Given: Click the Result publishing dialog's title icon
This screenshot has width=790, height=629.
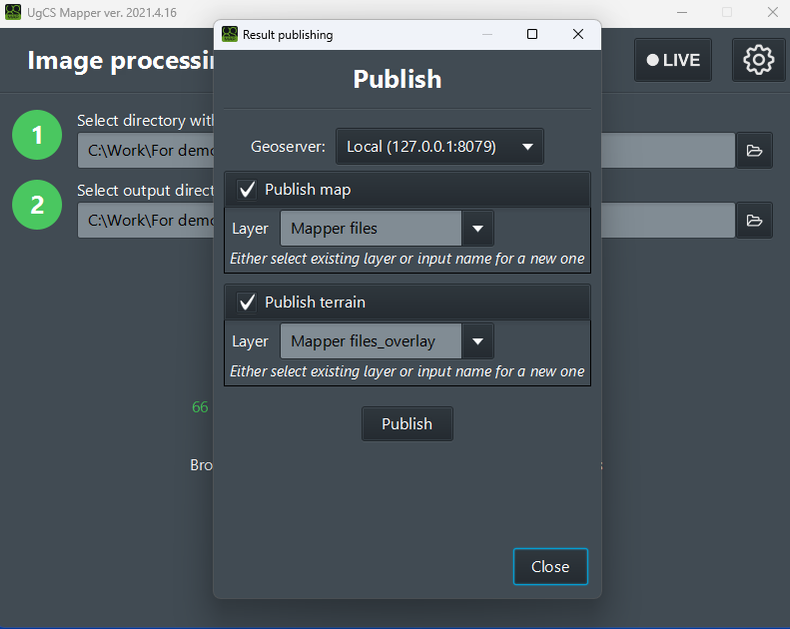Looking at the screenshot, I should (230, 34).
